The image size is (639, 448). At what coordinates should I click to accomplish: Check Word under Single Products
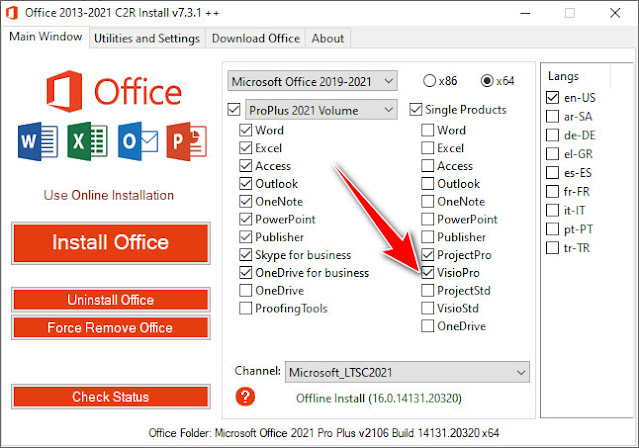[427, 130]
